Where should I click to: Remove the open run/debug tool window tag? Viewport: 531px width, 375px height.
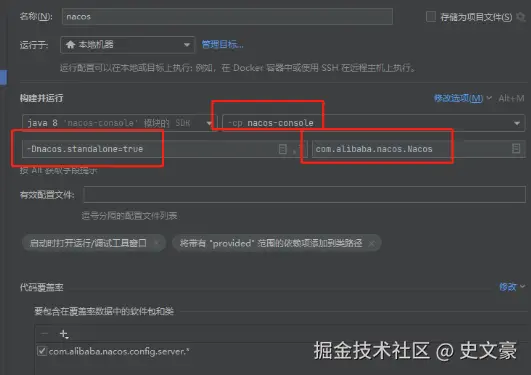point(157,243)
